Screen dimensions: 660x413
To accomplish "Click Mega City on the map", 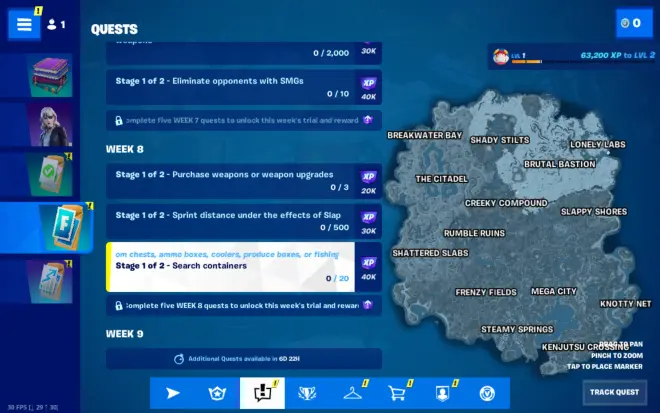I will (x=553, y=291).
